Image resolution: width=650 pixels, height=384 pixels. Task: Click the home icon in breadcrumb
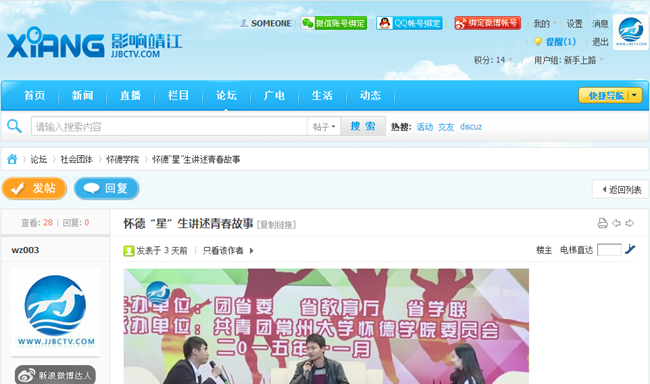click(x=12, y=159)
